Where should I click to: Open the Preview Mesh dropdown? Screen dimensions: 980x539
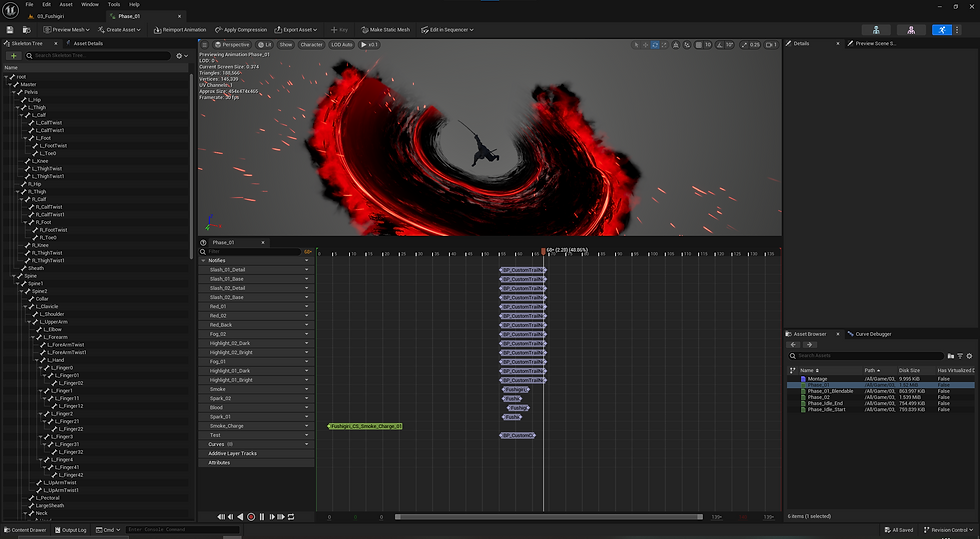(x=68, y=30)
